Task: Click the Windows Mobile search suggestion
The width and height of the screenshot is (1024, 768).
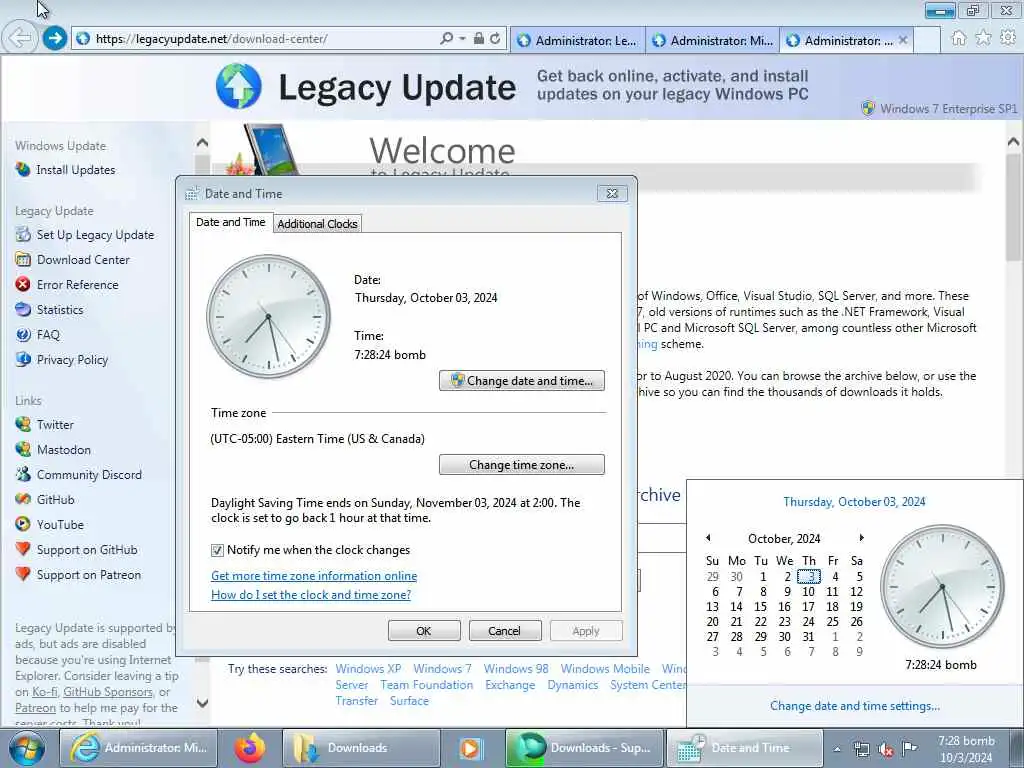Action: point(605,669)
